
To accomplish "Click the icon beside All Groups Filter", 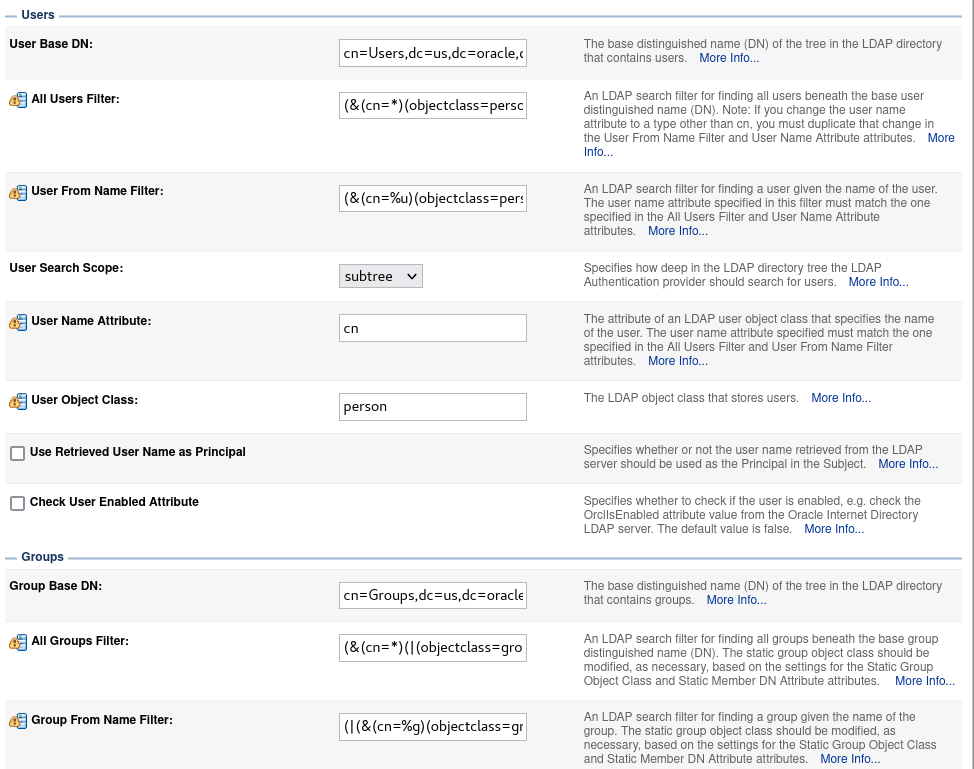I will coord(18,642).
